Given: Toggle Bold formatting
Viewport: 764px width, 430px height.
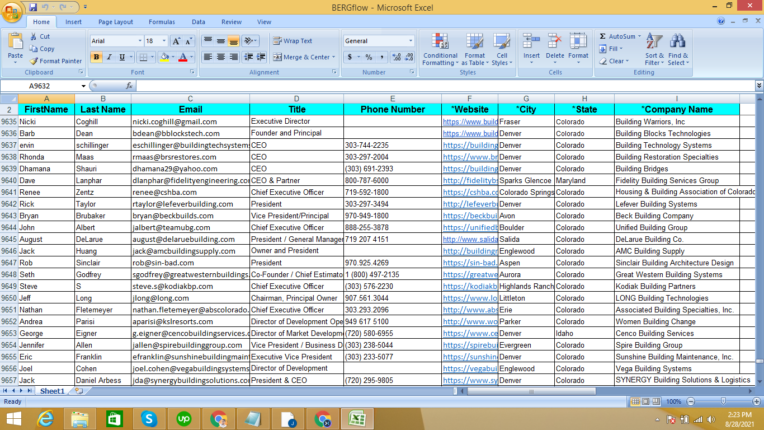Looking at the screenshot, I should coord(96,57).
